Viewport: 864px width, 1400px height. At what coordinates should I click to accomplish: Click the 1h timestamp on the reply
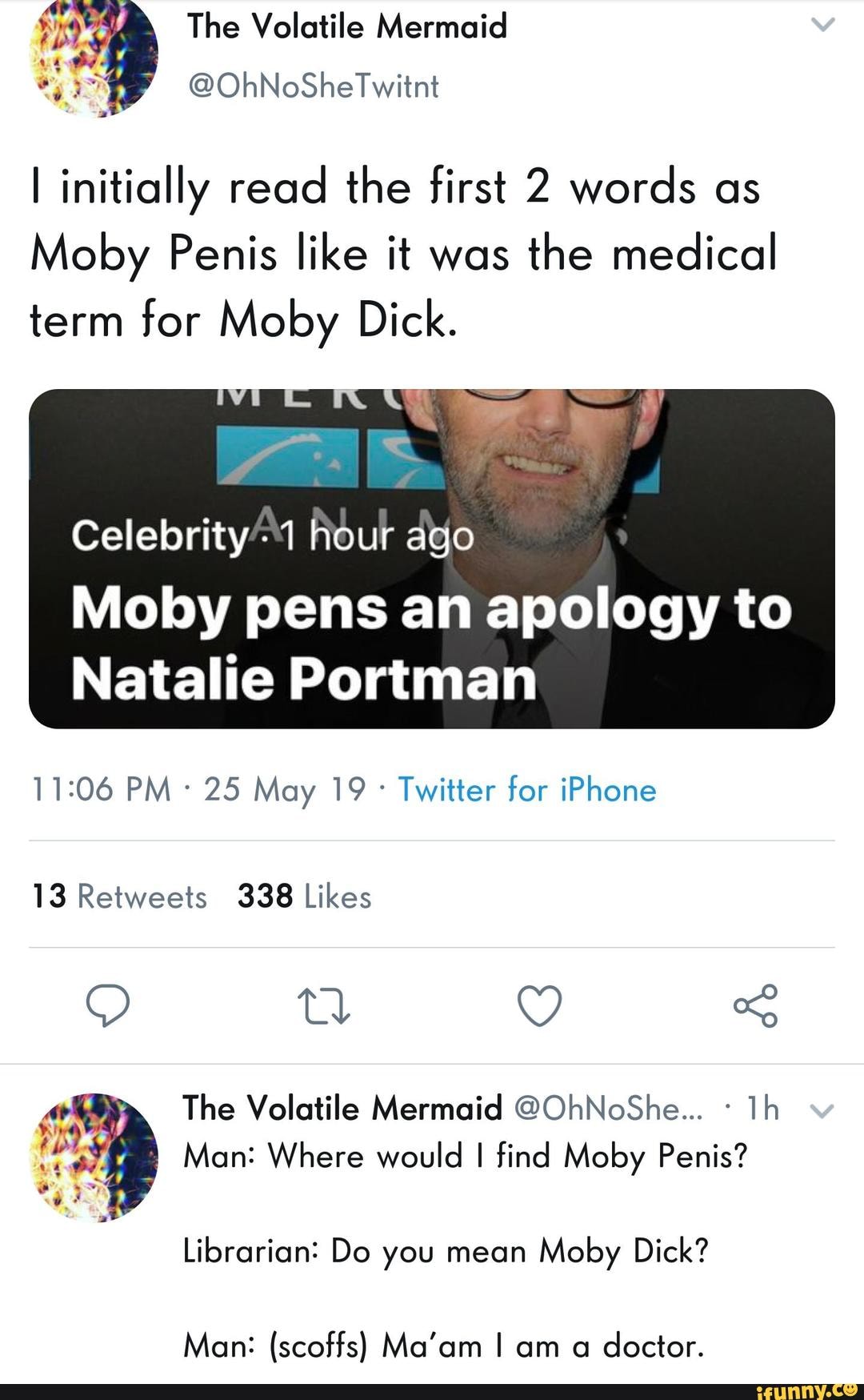click(762, 1109)
